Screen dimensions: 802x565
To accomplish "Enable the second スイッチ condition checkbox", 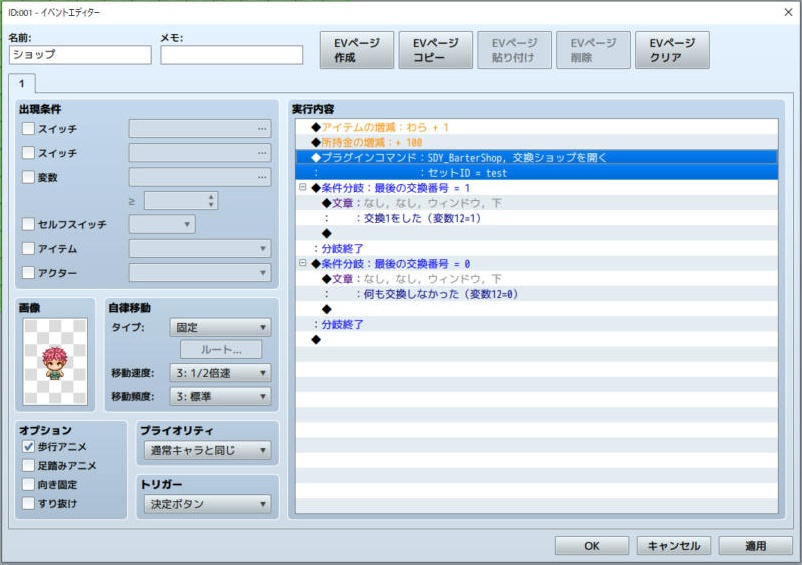I will pyautogui.click(x=28, y=152).
